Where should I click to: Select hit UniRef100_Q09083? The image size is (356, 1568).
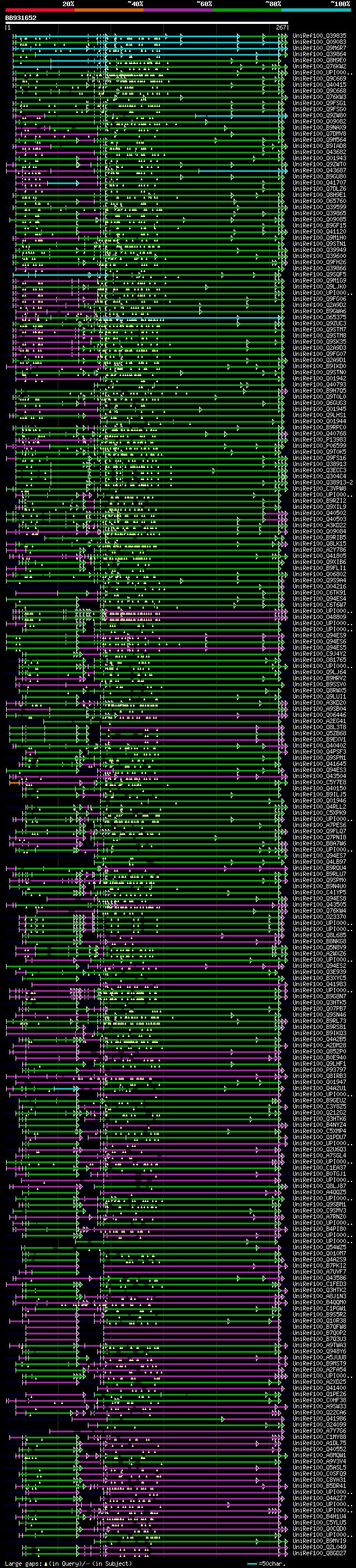pos(319,42)
